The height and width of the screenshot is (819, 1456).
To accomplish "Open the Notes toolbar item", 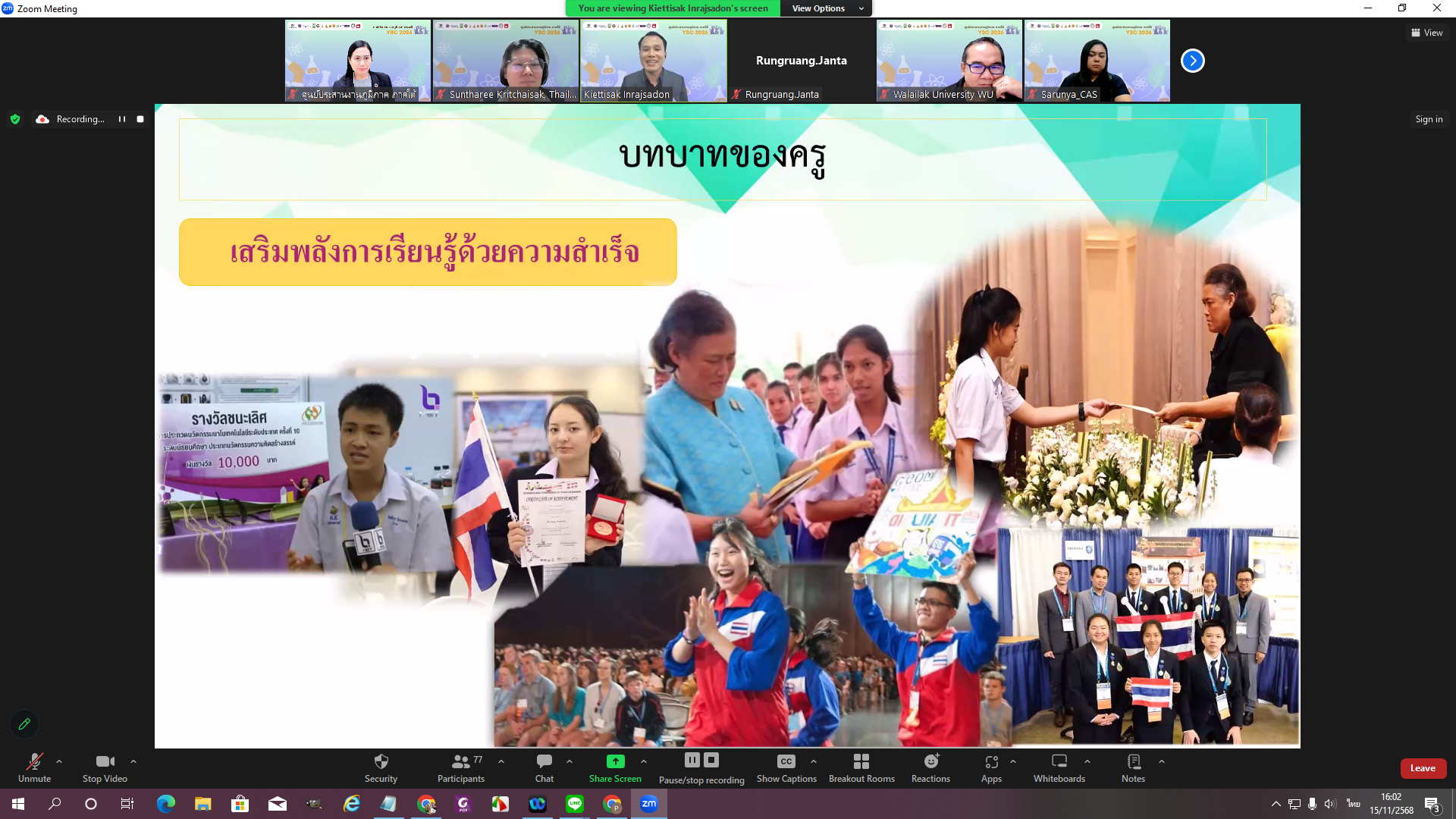I will [x=1133, y=761].
